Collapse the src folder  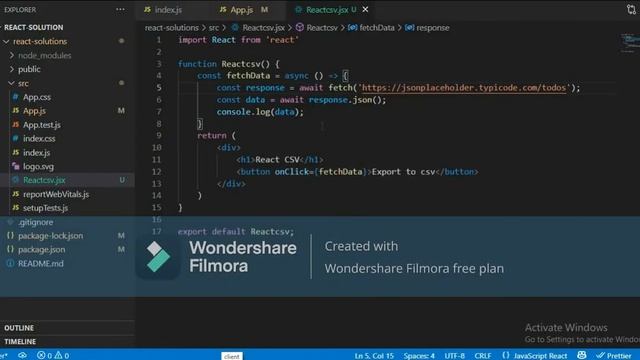[x=23, y=83]
